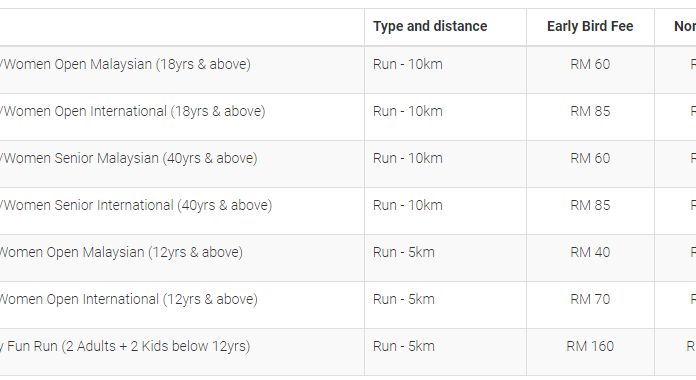Click the RM 70 early bird fee
Image resolution: width=696 pixels, height=380 pixels.
(x=590, y=300)
